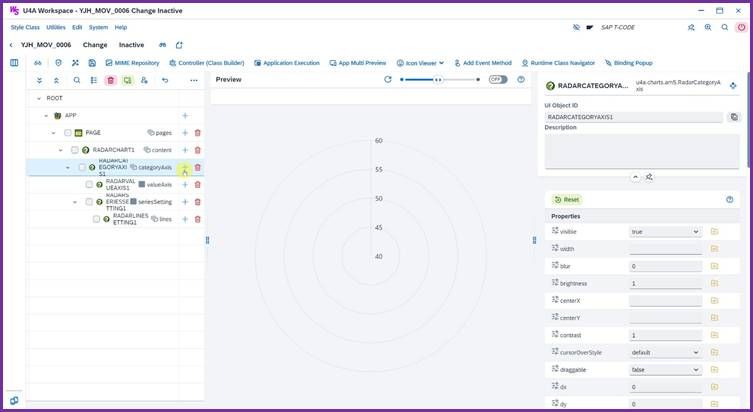Tick the RADARLINESETTING1 row checkbox
The width and height of the screenshot is (753, 412).
pos(96,219)
